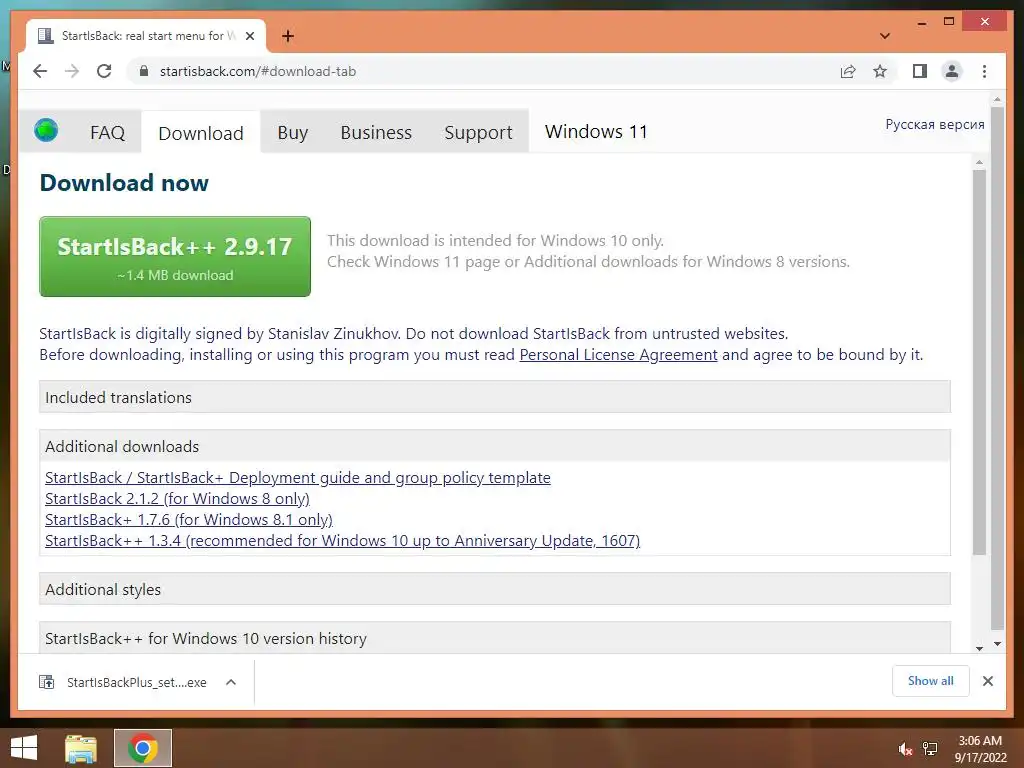Download StartIsBack 2.1.2 for Windows 8
The width and height of the screenshot is (1024, 768).
click(177, 498)
